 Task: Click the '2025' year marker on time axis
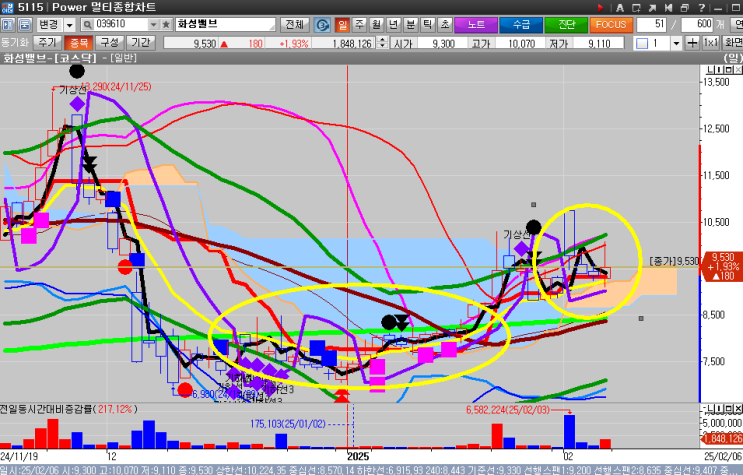(x=357, y=457)
